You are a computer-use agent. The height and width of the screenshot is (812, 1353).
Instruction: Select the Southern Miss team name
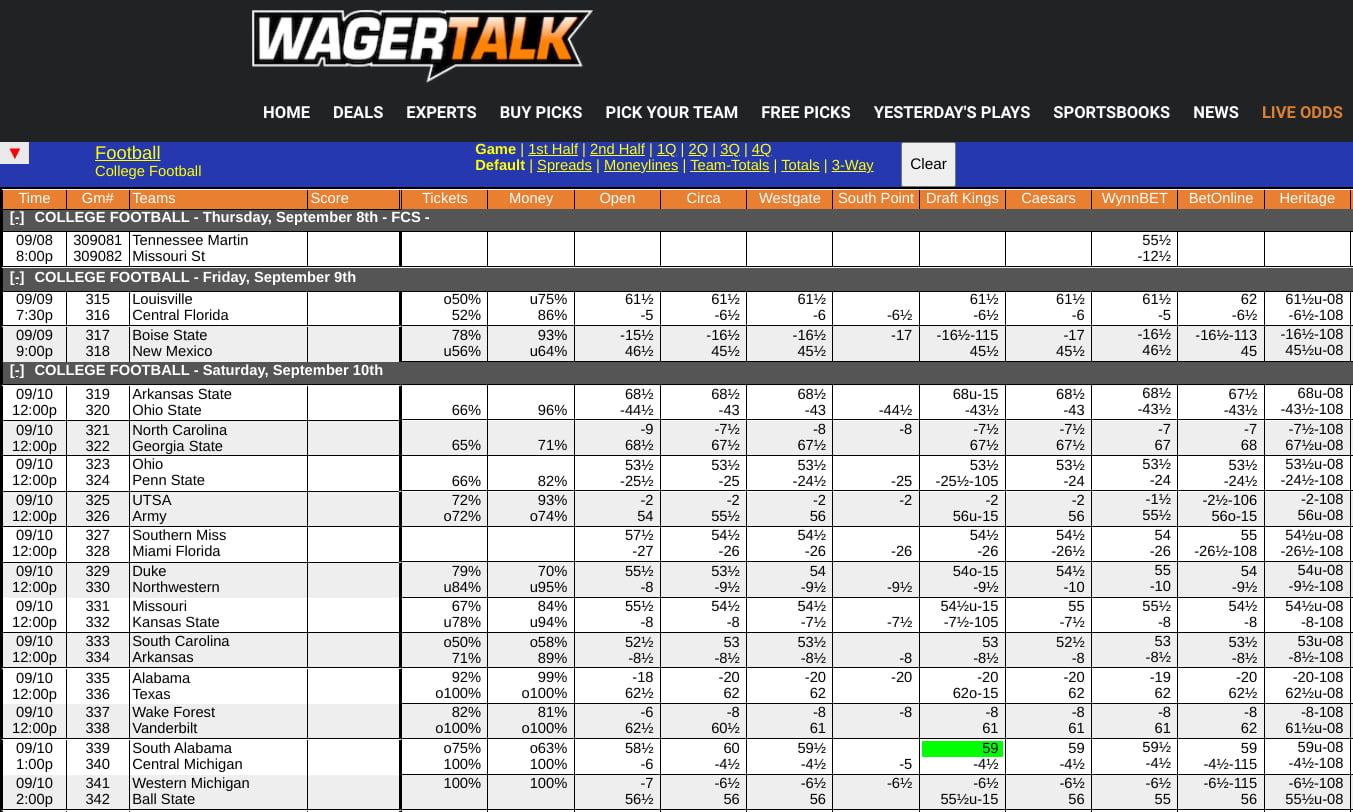[180, 535]
